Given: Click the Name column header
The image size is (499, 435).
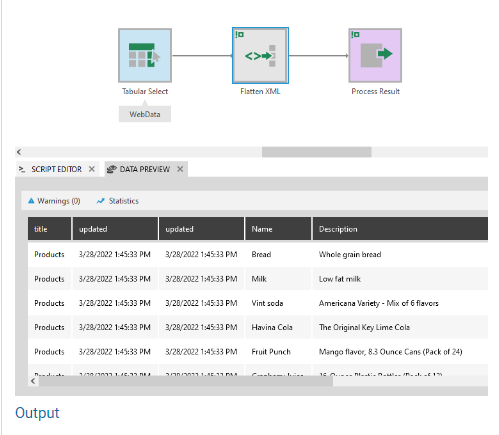Looking at the screenshot, I should [x=278, y=229].
